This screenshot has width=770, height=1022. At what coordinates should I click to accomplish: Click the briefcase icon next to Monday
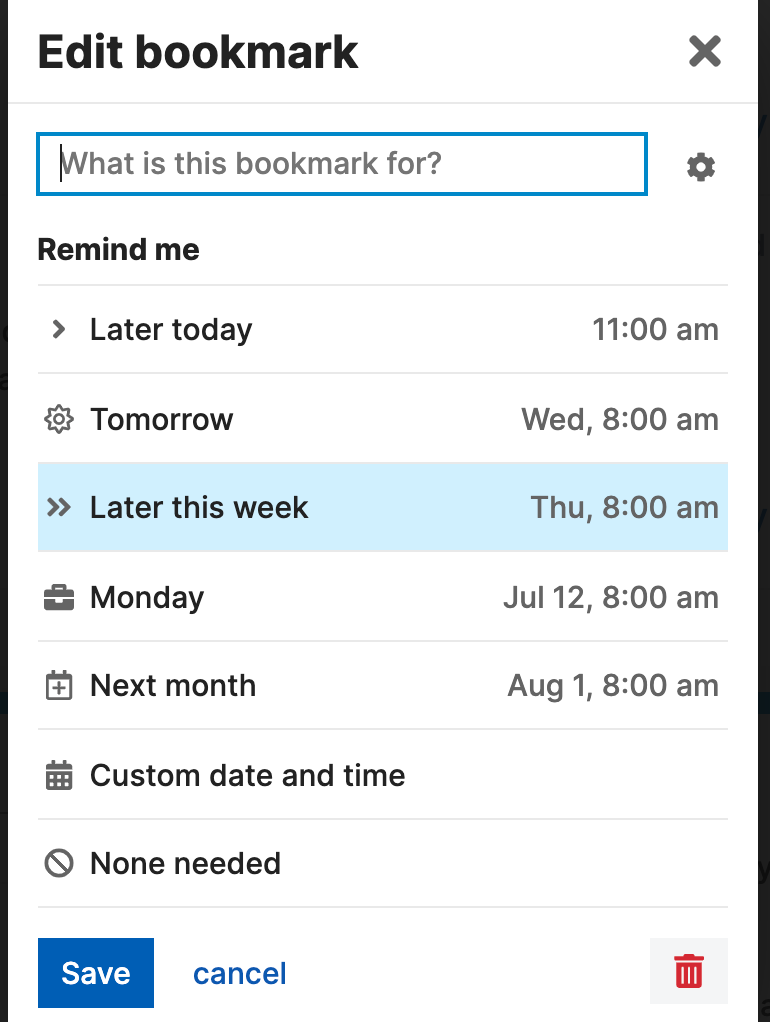pos(59,598)
